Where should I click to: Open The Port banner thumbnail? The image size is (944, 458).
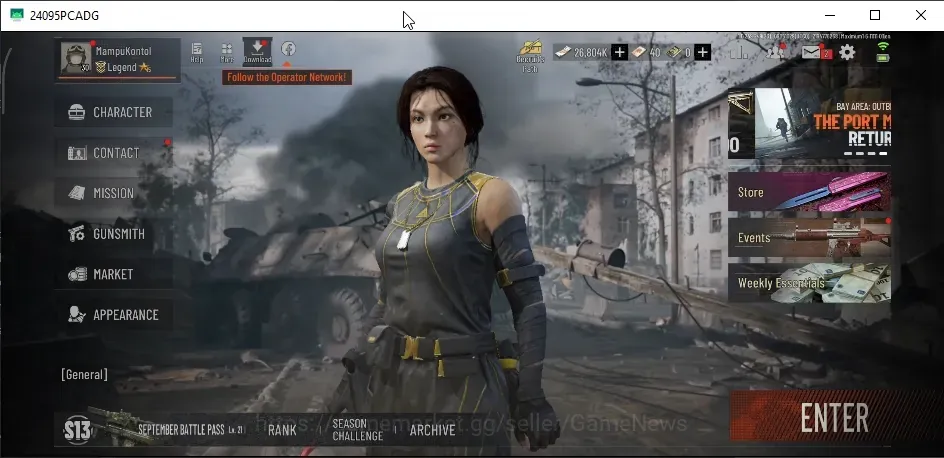pos(809,123)
